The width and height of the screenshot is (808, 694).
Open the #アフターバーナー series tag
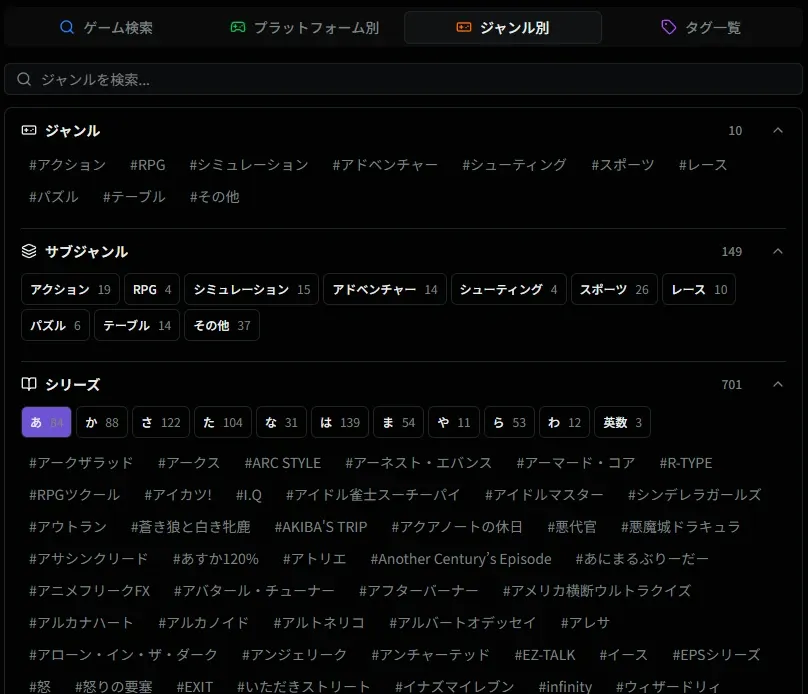(x=418, y=590)
